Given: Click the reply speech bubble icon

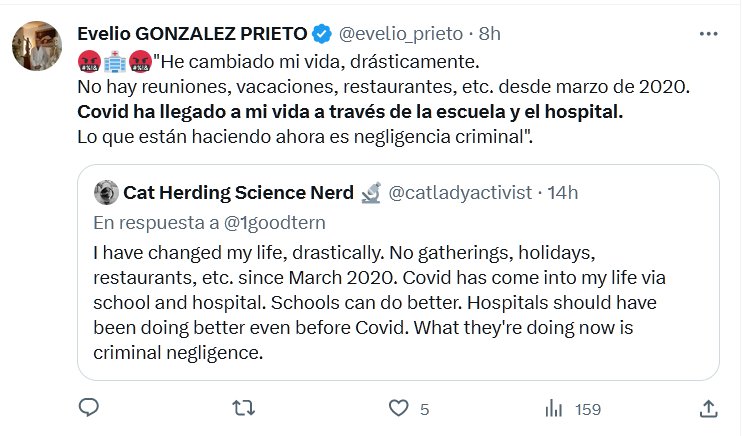Looking at the screenshot, I should 88,408.
